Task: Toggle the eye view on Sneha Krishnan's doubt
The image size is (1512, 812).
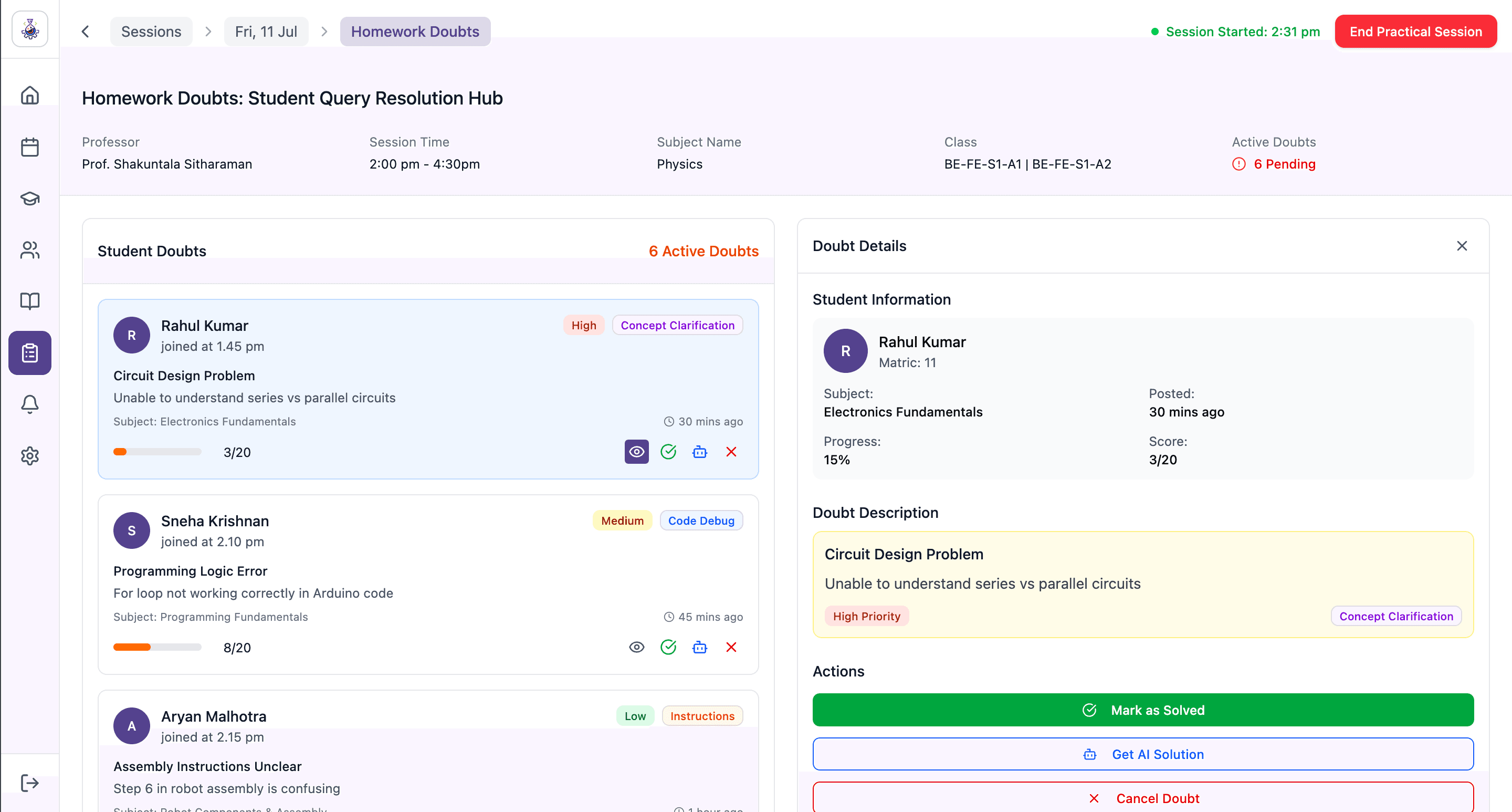Action: pyautogui.click(x=637, y=647)
